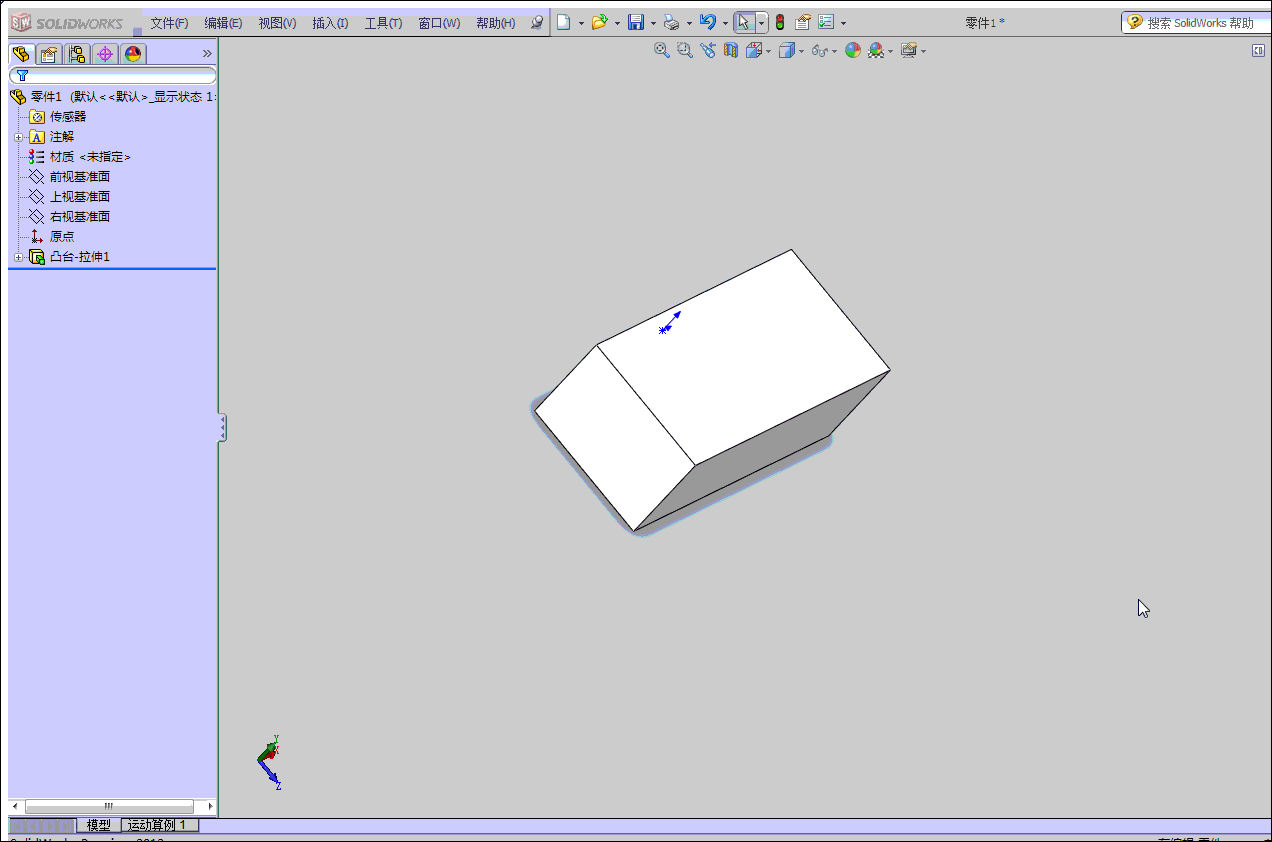Screen dimensions: 1272x842
Task: Click the Undo arrow icon
Action: tap(708, 22)
